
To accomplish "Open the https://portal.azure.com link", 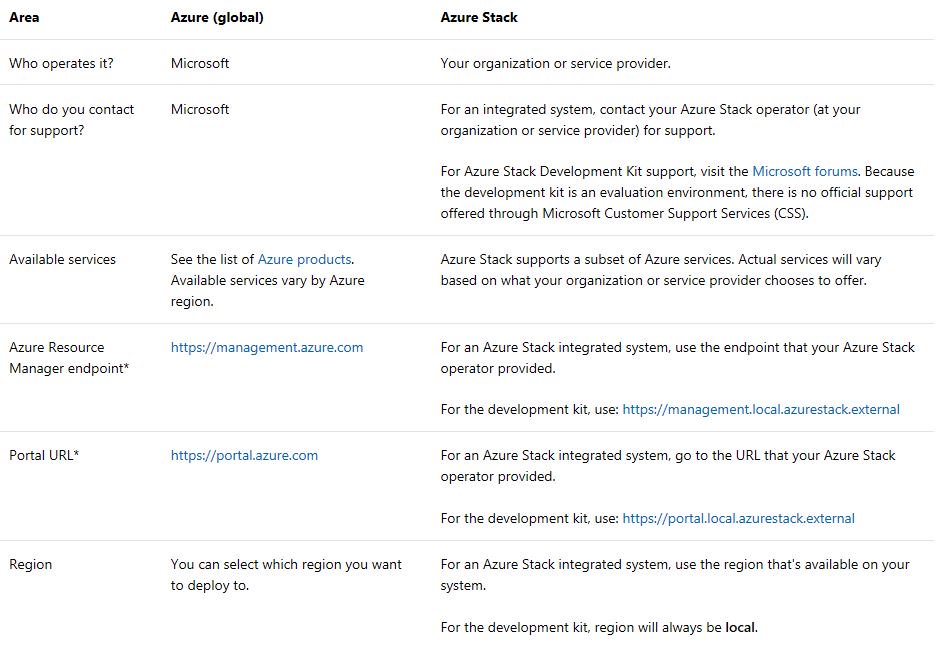I will 244,456.
